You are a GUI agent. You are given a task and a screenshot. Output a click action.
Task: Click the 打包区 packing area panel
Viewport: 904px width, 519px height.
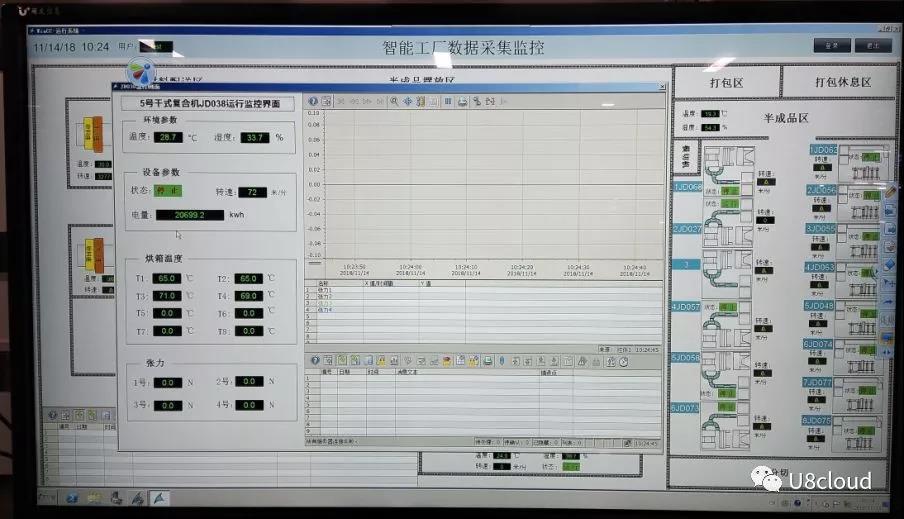tap(724, 82)
